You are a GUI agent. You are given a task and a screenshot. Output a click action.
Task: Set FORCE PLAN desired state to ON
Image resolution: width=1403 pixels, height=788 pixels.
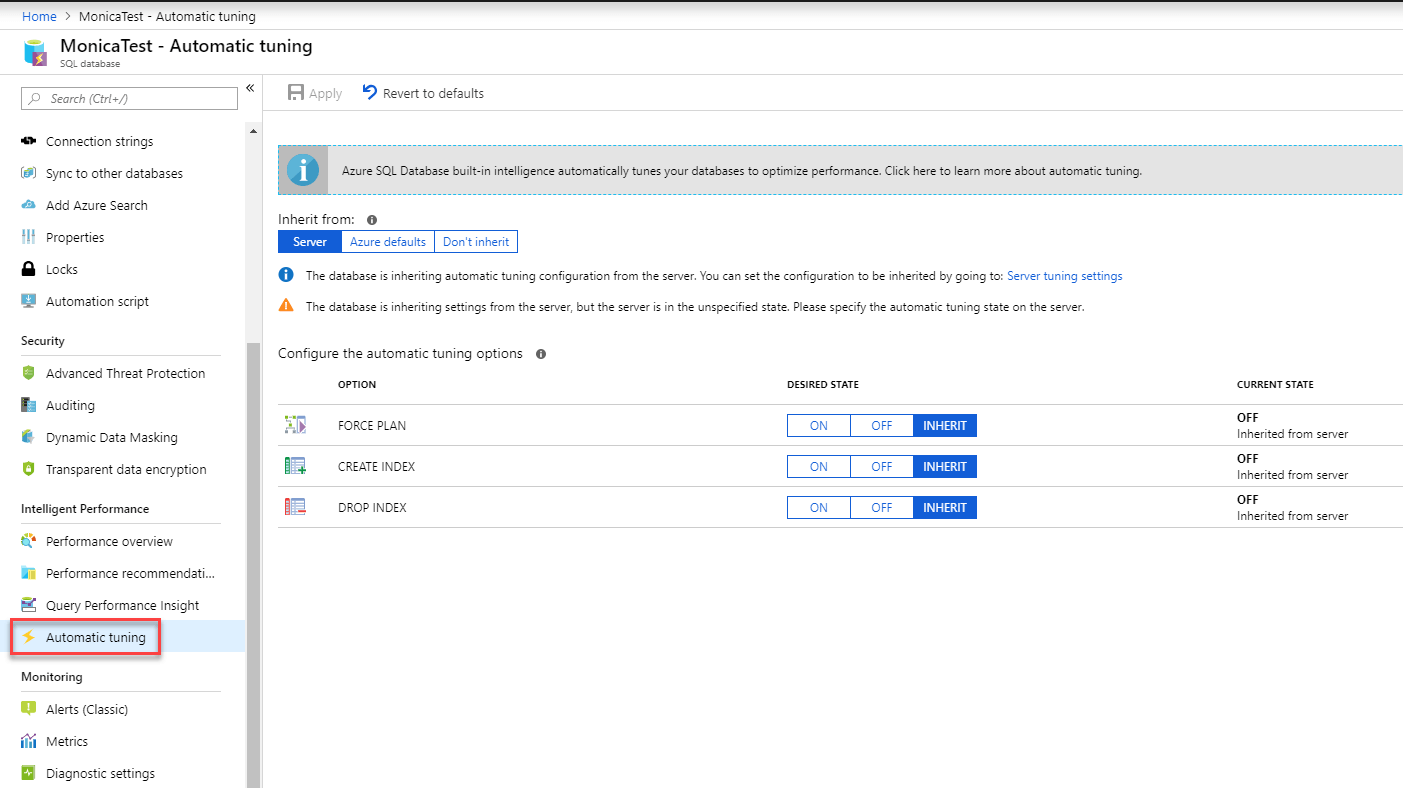tap(819, 425)
